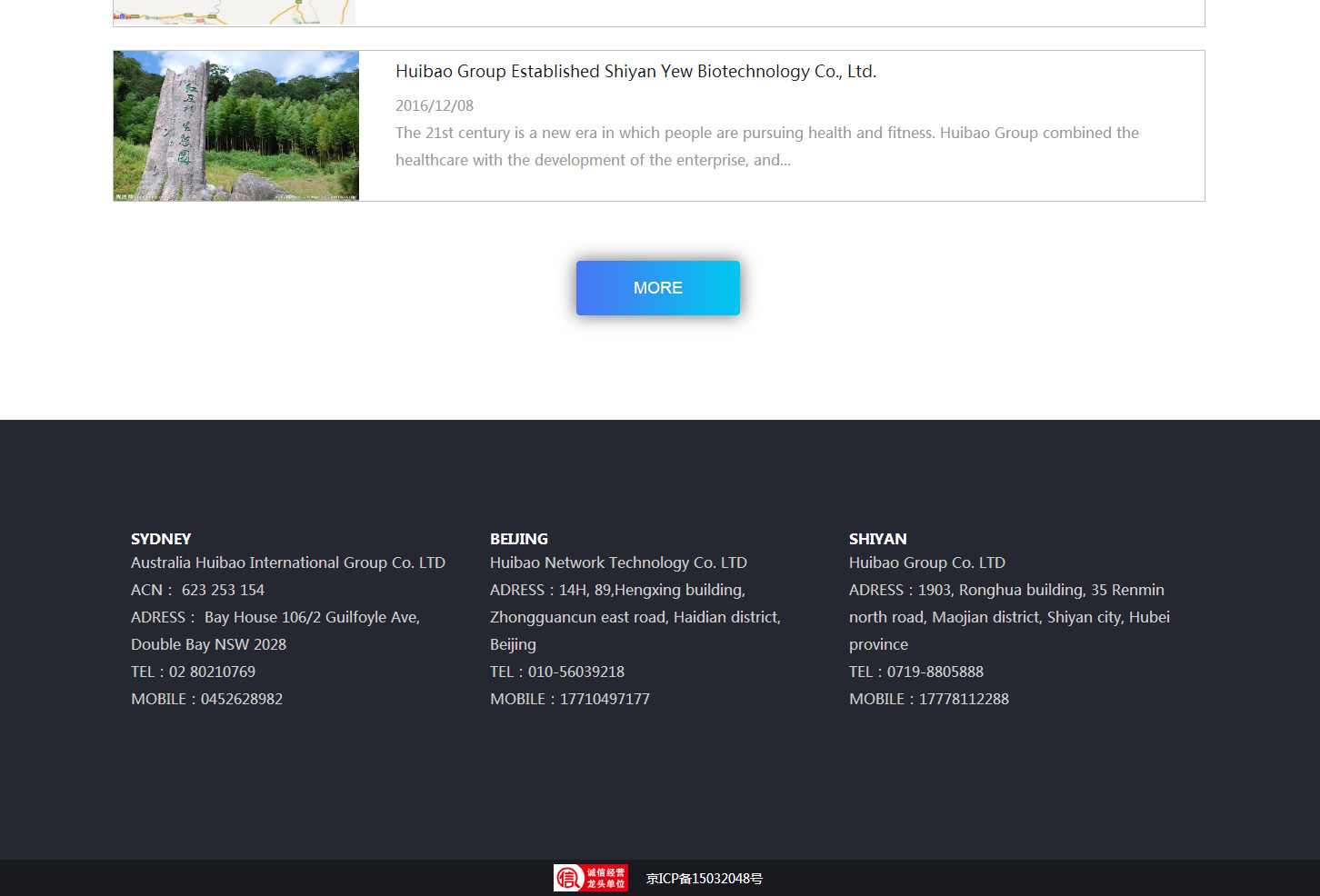Select the BEIJING office heading
The width and height of the screenshot is (1320, 896).
coord(518,539)
